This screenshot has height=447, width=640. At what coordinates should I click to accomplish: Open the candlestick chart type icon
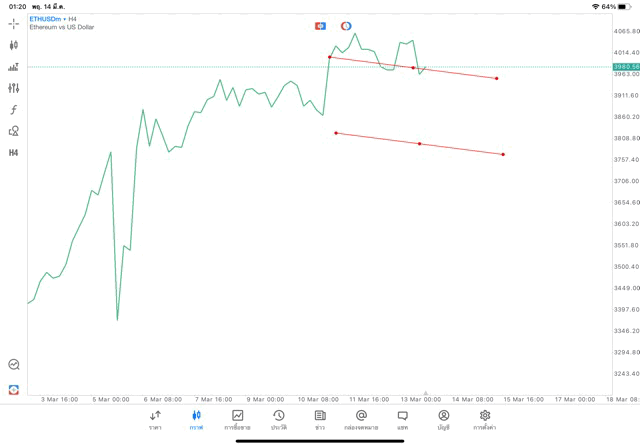14,45
